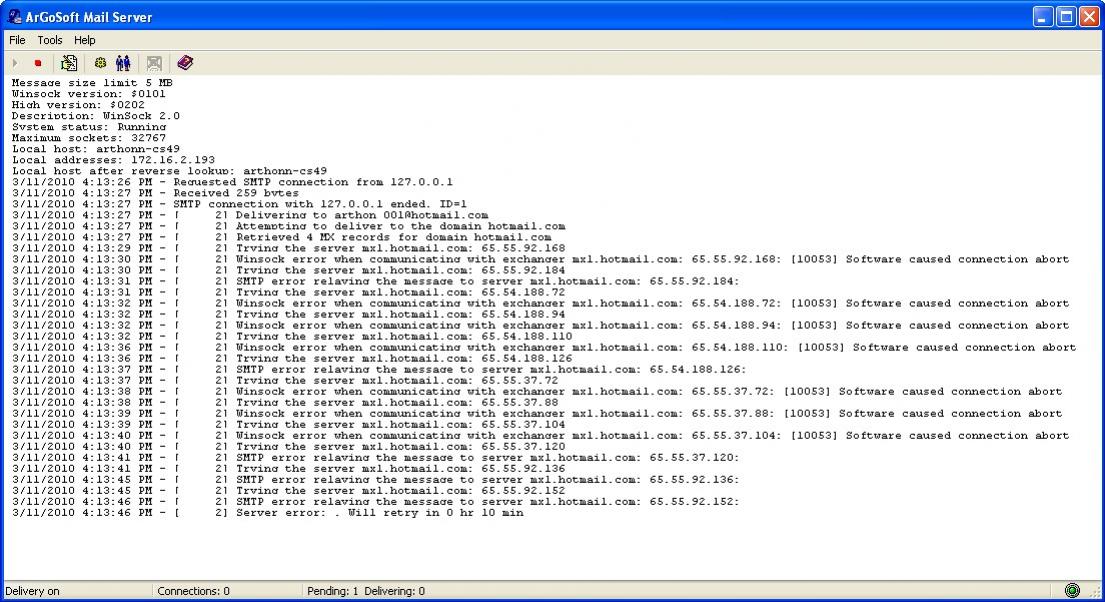Screen dimensions: 1105x602
Task: Click the Winsock error line for 65.54.188.72
Action: click(541, 303)
